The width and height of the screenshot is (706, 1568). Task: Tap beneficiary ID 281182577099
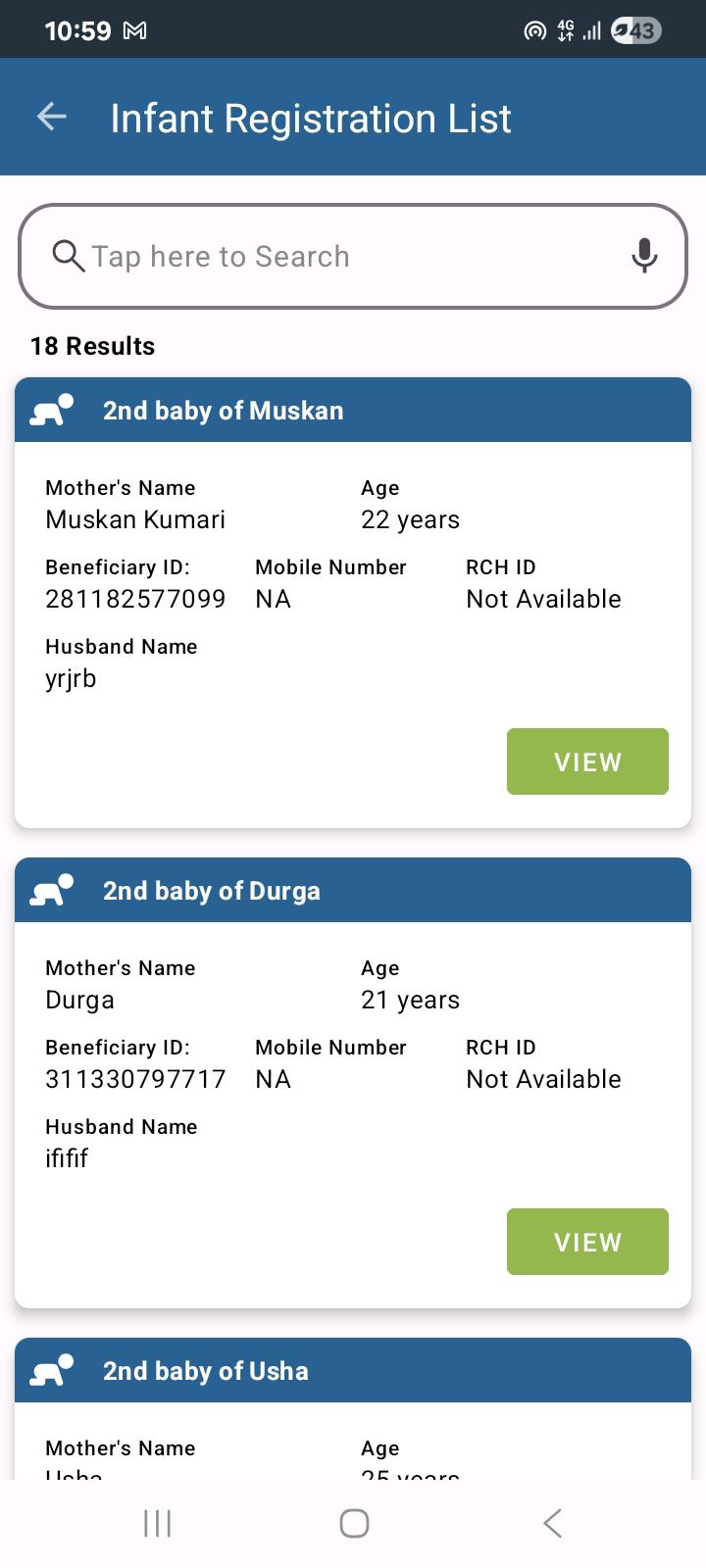pyautogui.click(x=135, y=599)
